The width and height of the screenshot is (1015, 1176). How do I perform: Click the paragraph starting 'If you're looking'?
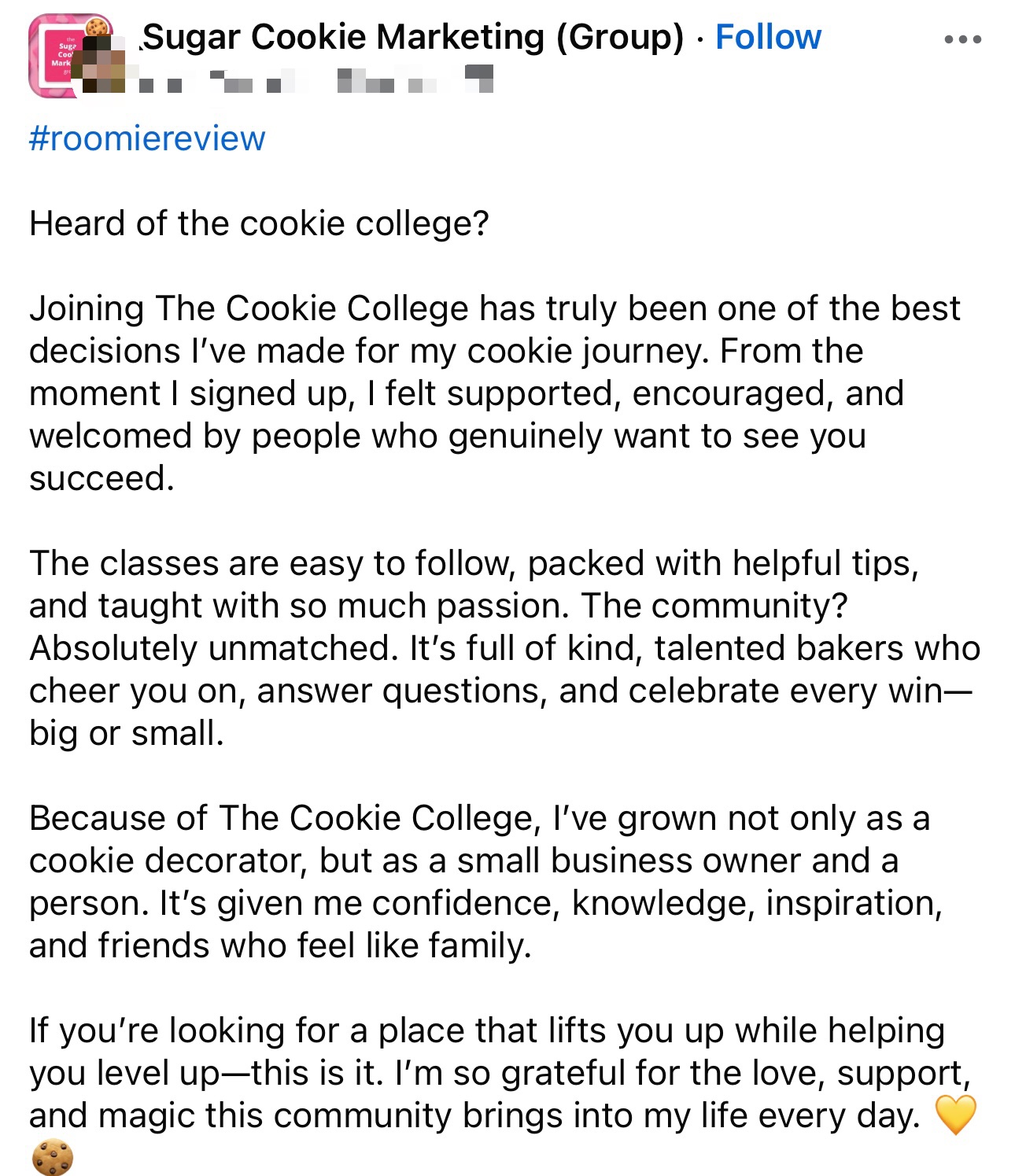pyautogui.click(x=488, y=1073)
